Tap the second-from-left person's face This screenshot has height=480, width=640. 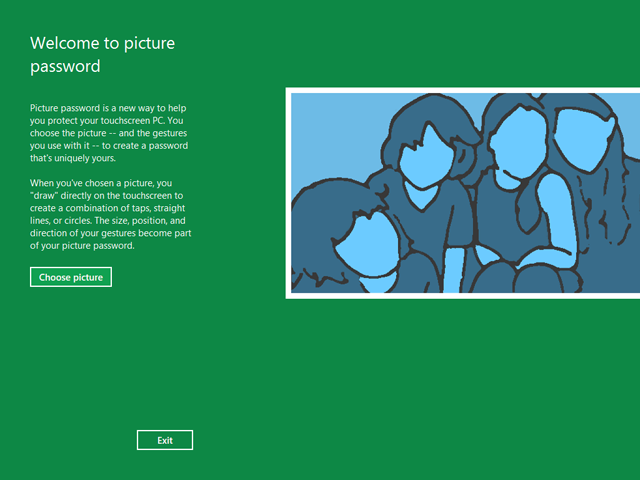click(428, 158)
